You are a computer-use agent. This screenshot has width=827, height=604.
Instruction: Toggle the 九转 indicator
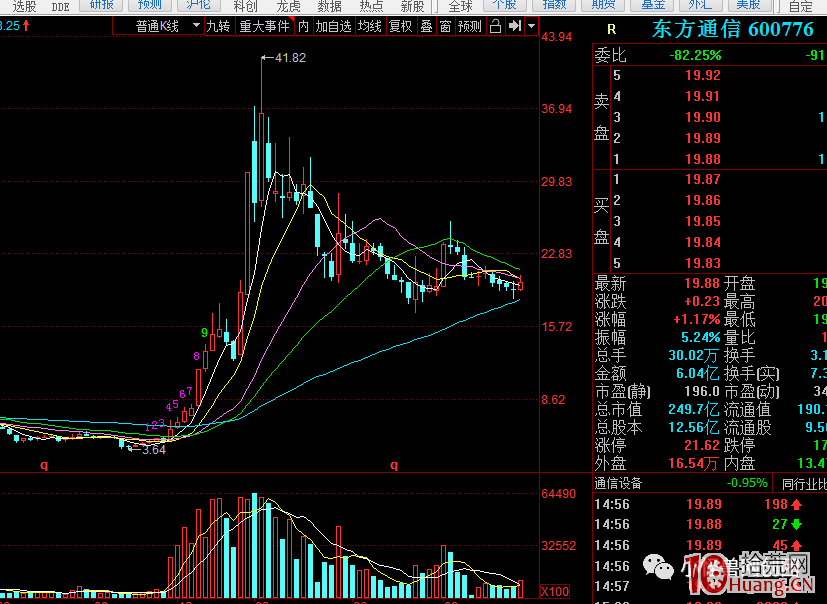pos(218,26)
